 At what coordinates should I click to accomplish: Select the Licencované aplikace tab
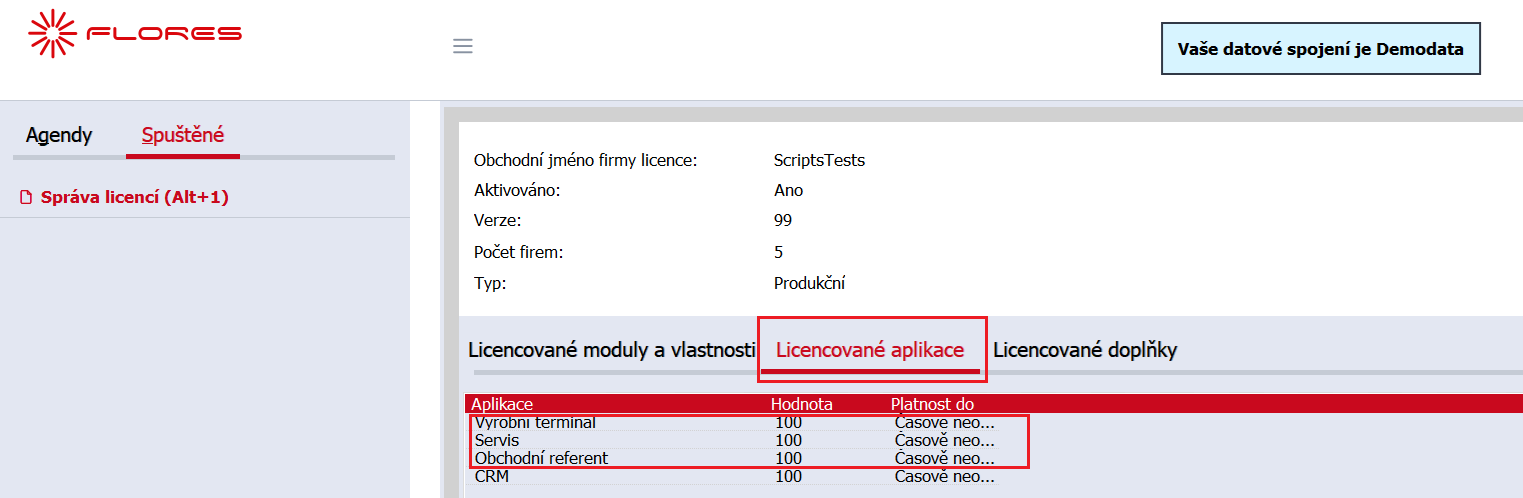coord(870,350)
